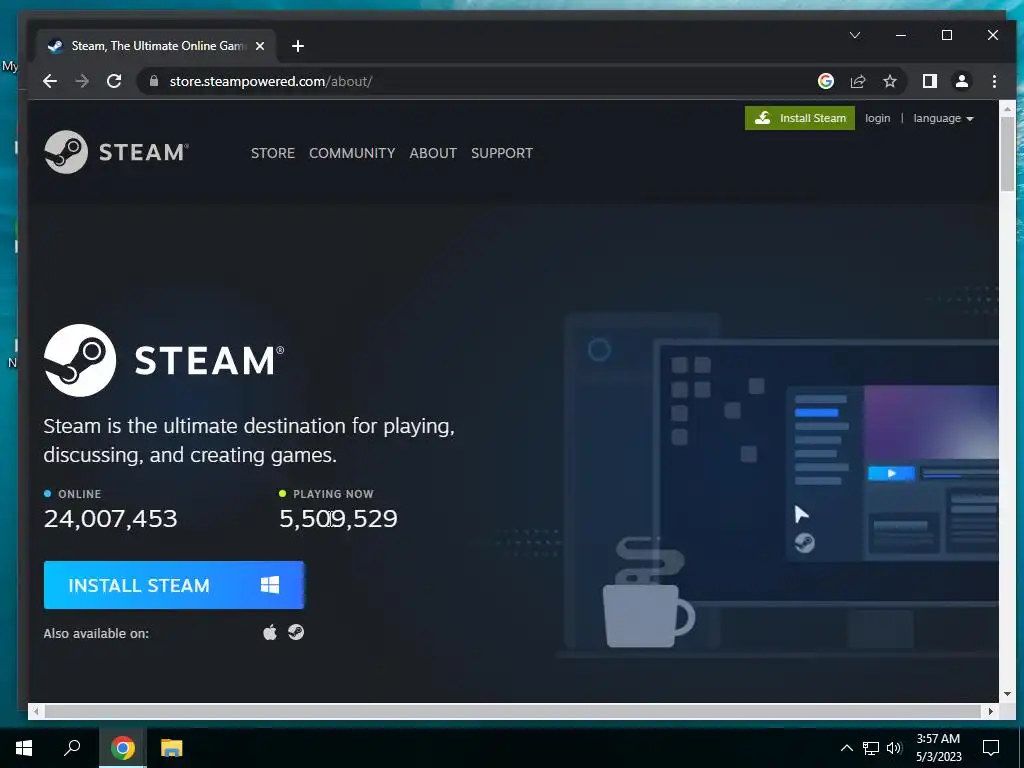The width and height of the screenshot is (1024, 768).
Task: Open the SUPPORT menu item
Action: tap(502, 153)
